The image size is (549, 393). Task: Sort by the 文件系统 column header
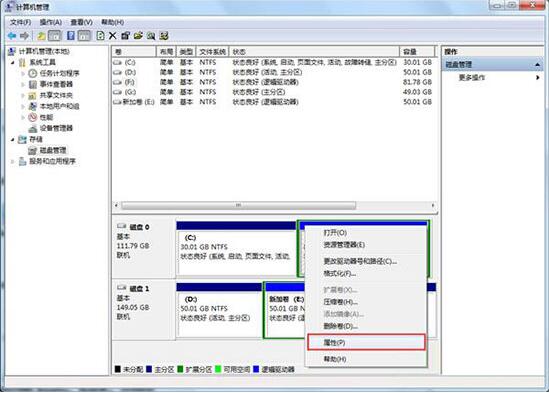click(213, 52)
